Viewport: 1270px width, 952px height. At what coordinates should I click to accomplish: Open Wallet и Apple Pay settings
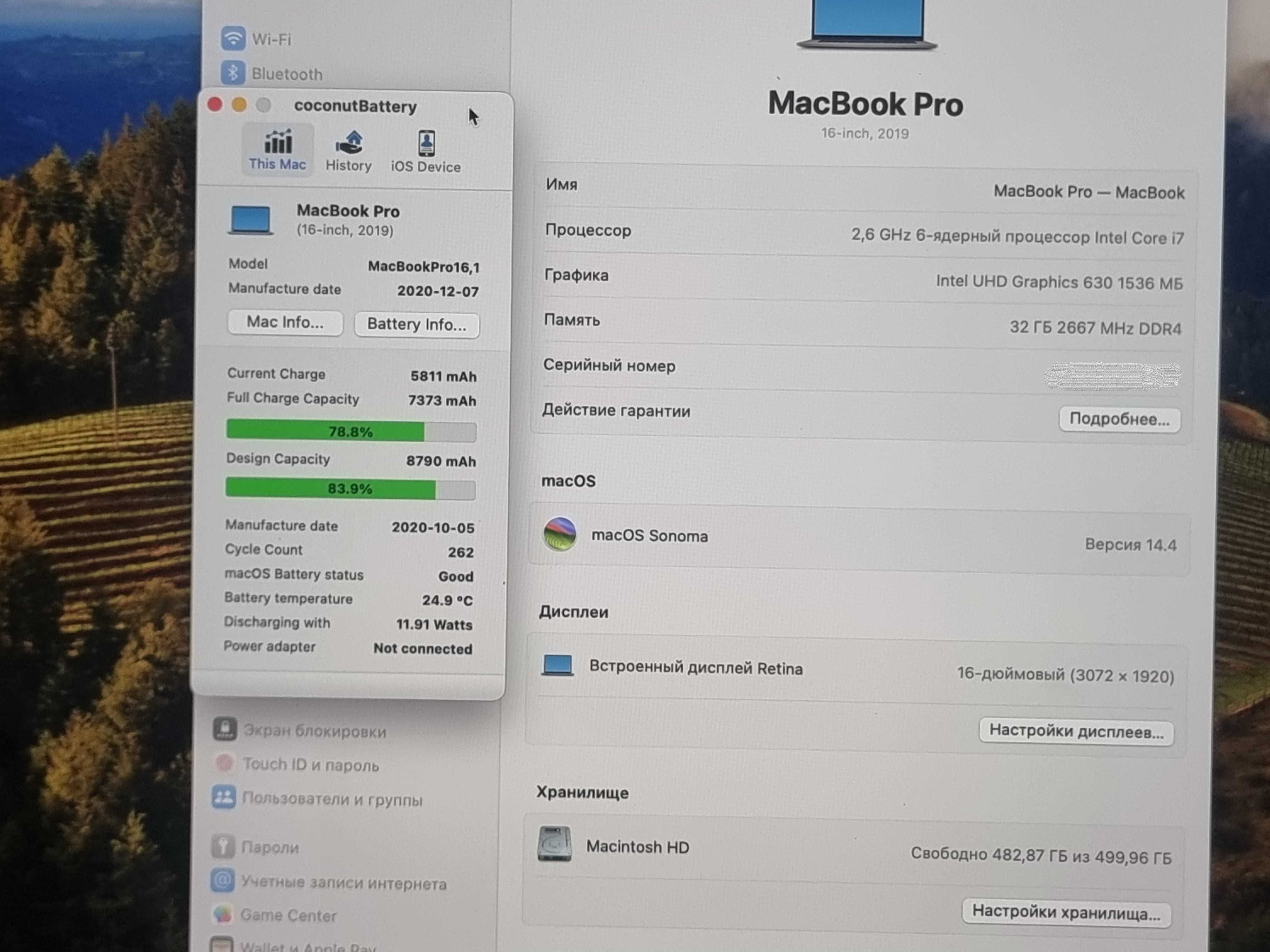(x=293, y=945)
